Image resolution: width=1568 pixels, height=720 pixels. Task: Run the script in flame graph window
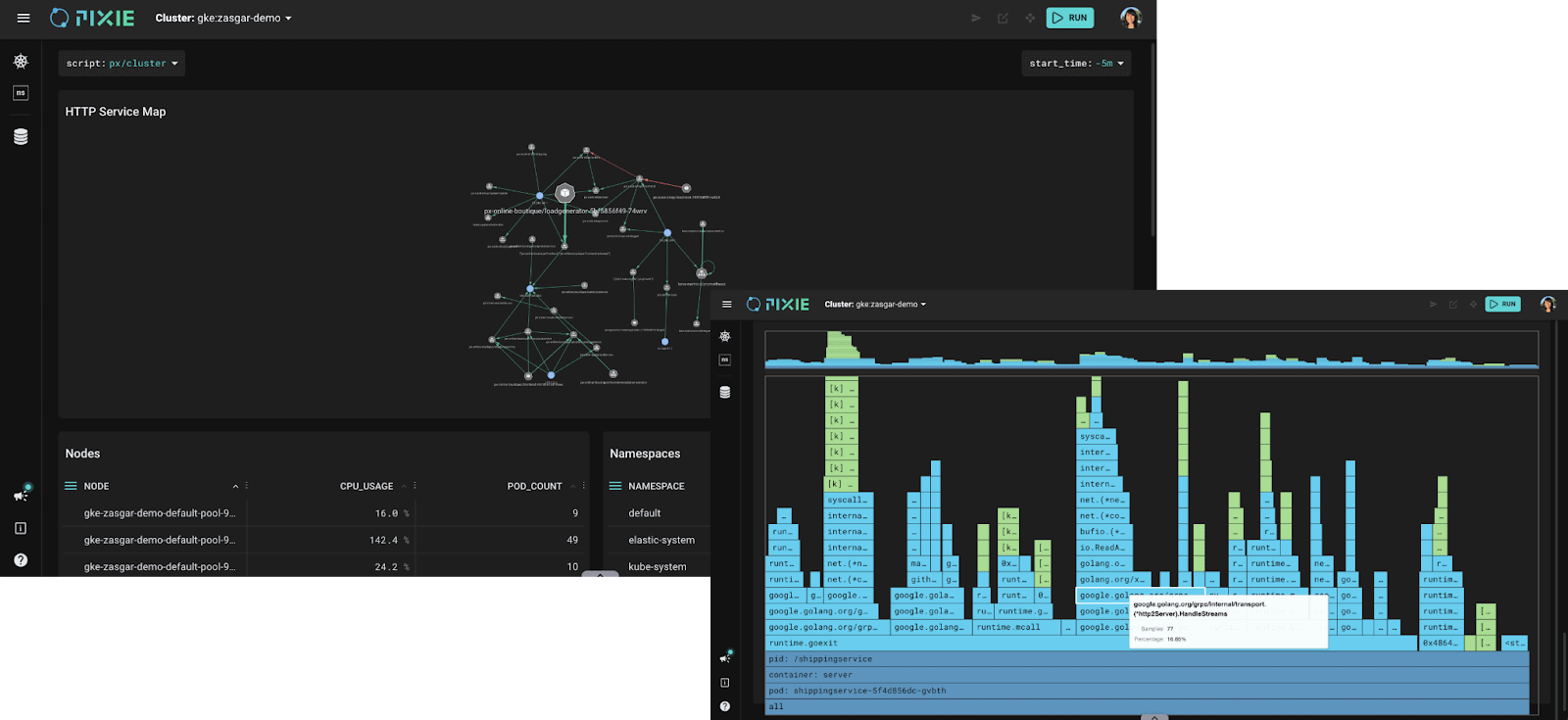pos(1502,304)
